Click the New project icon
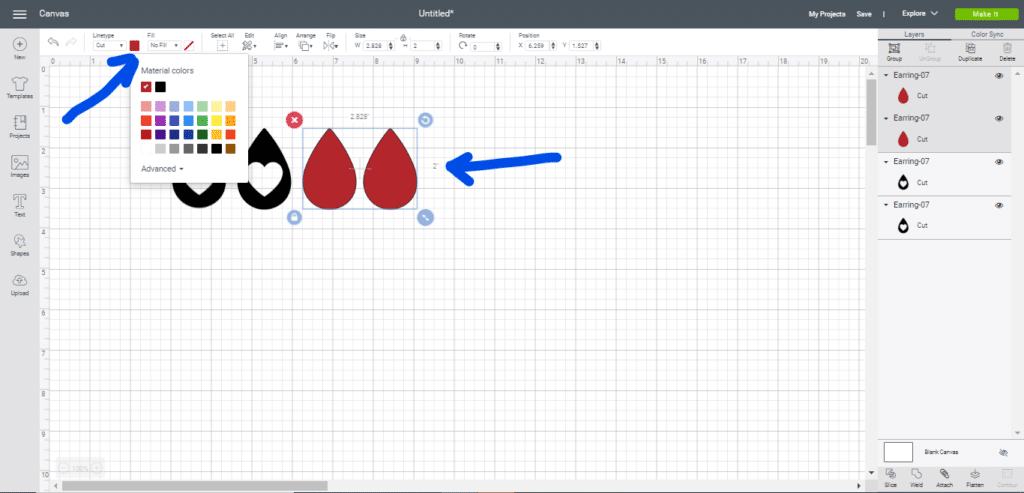 (x=20, y=44)
